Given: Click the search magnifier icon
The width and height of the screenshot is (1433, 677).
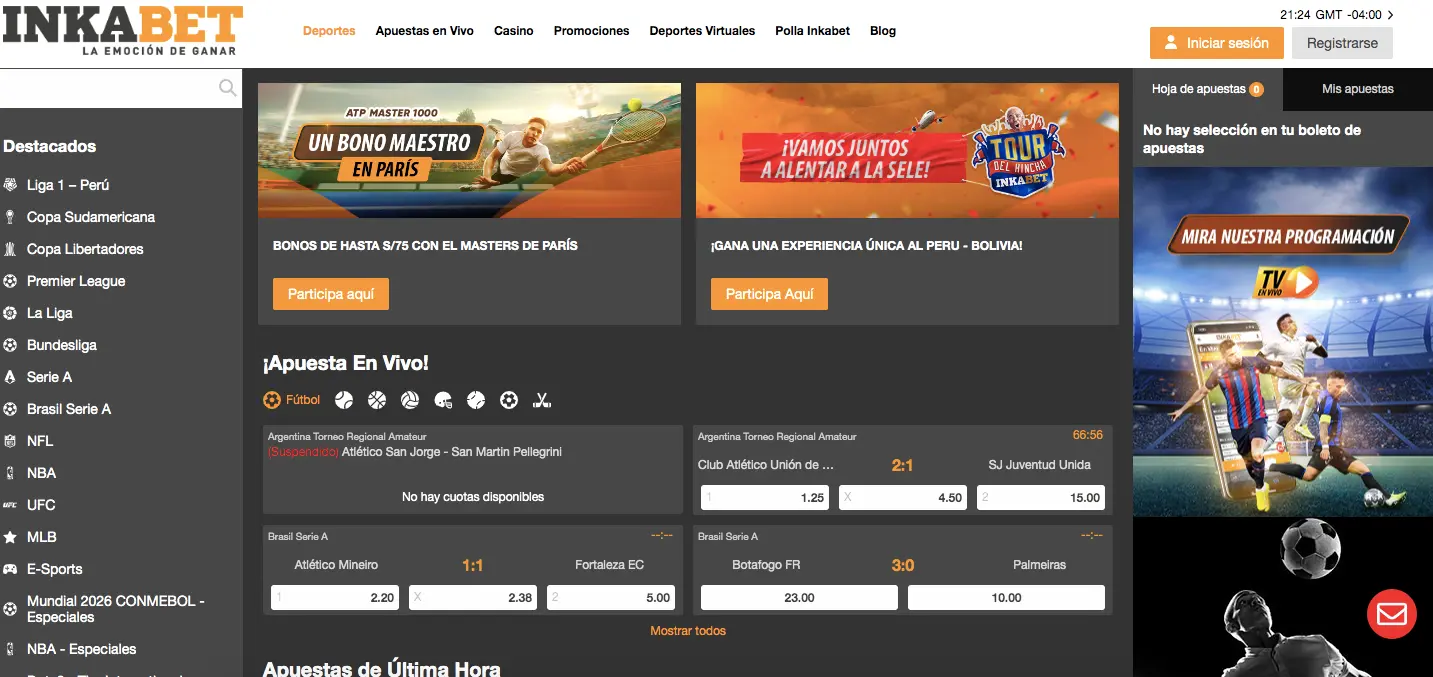Looking at the screenshot, I should pos(228,88).
